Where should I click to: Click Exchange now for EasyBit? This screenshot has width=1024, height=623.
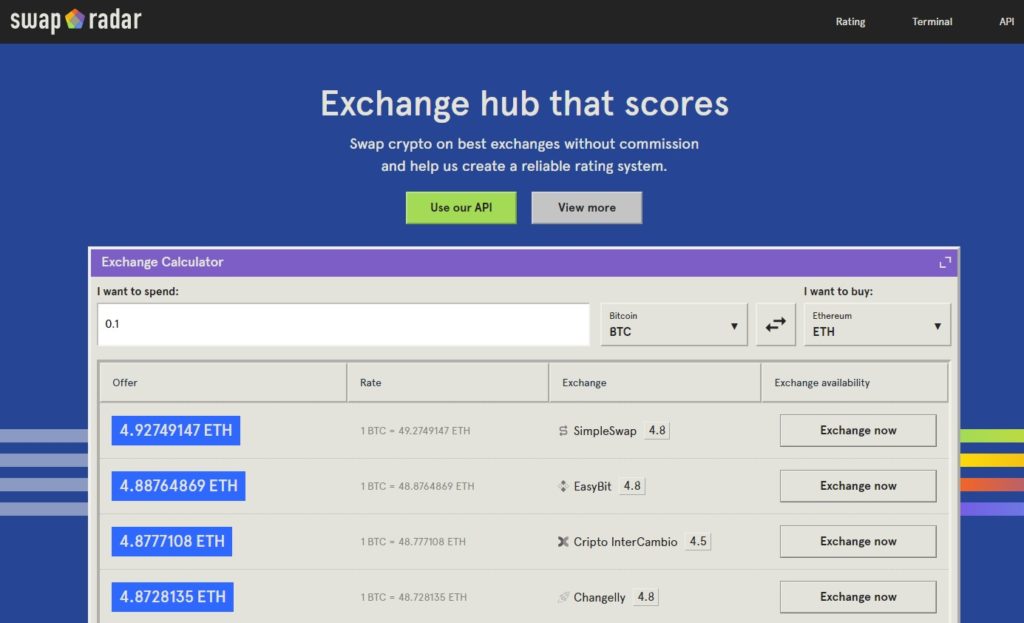[858, 486]
